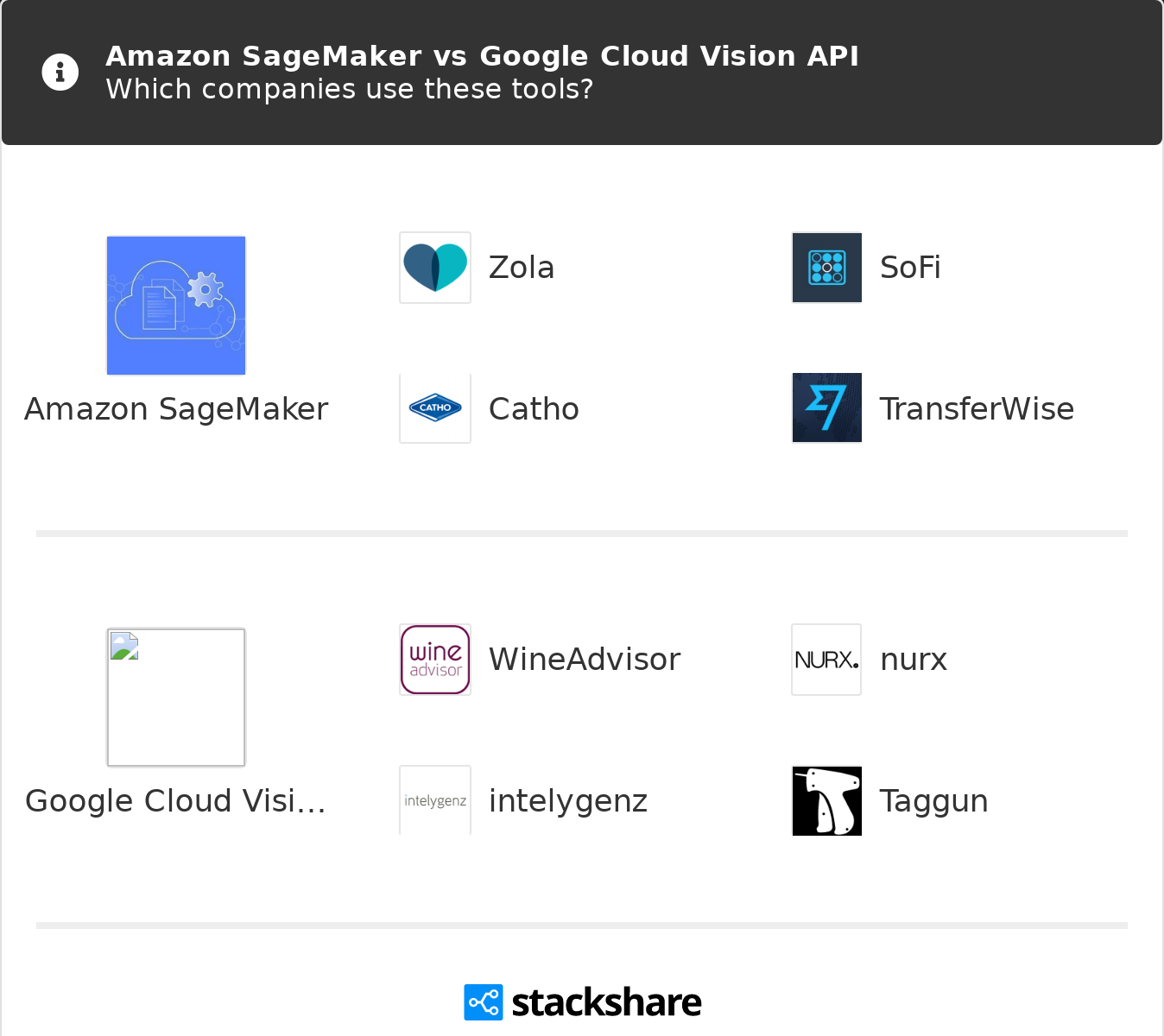The width and height of the screenshot is (1164, 1036).
Task: Select the NURX logo icon
Action: tap(827, 660)
